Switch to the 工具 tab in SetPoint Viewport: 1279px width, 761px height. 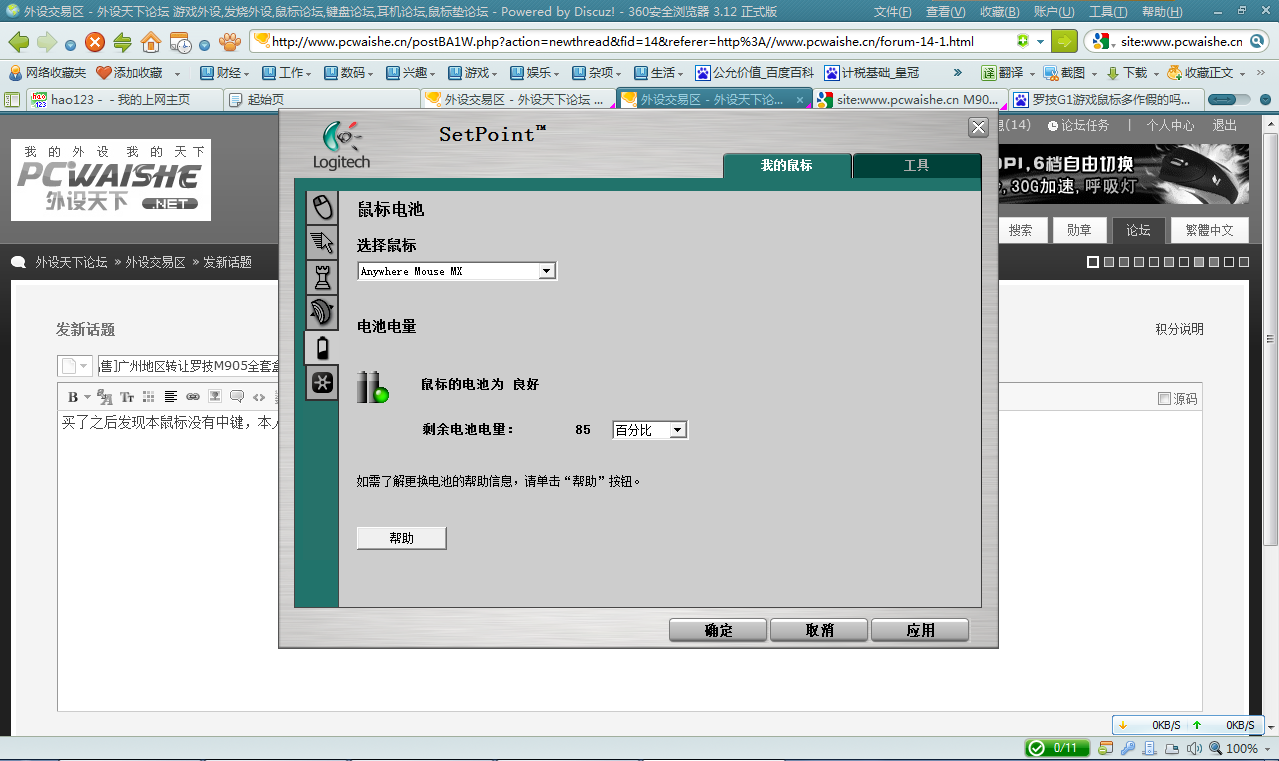coord(916,166)
